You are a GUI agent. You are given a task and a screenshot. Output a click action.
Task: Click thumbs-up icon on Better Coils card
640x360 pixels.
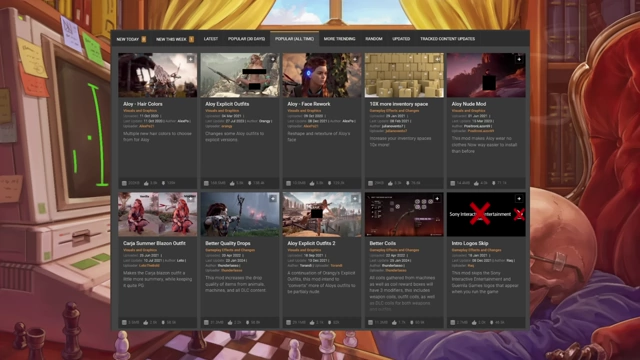(393, 322)
